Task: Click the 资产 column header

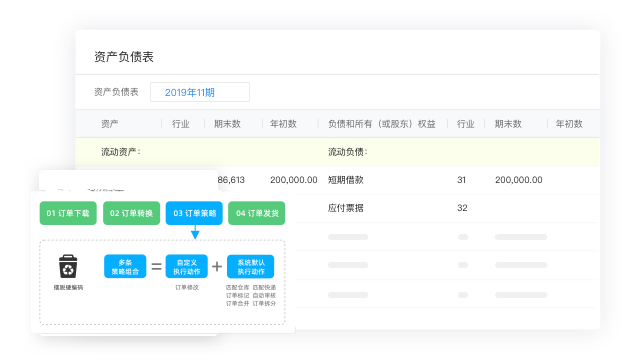Action: coord(110,124)
